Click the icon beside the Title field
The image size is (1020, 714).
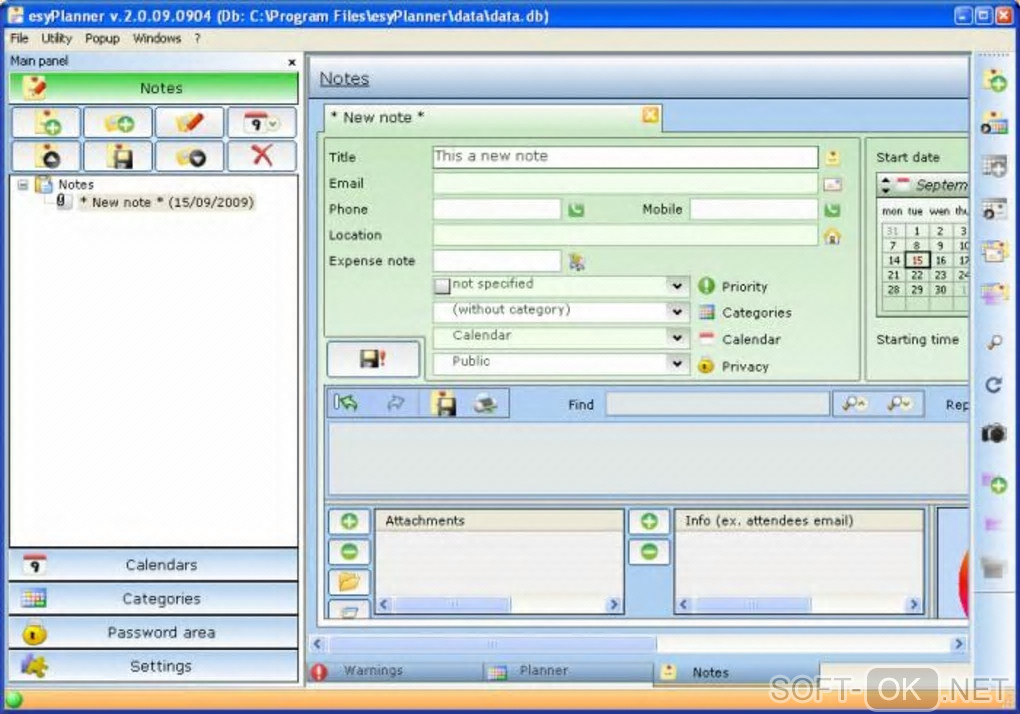click(832, 157)
